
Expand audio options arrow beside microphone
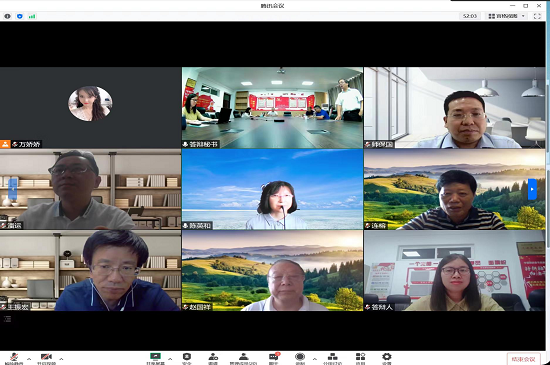[29, 359]
